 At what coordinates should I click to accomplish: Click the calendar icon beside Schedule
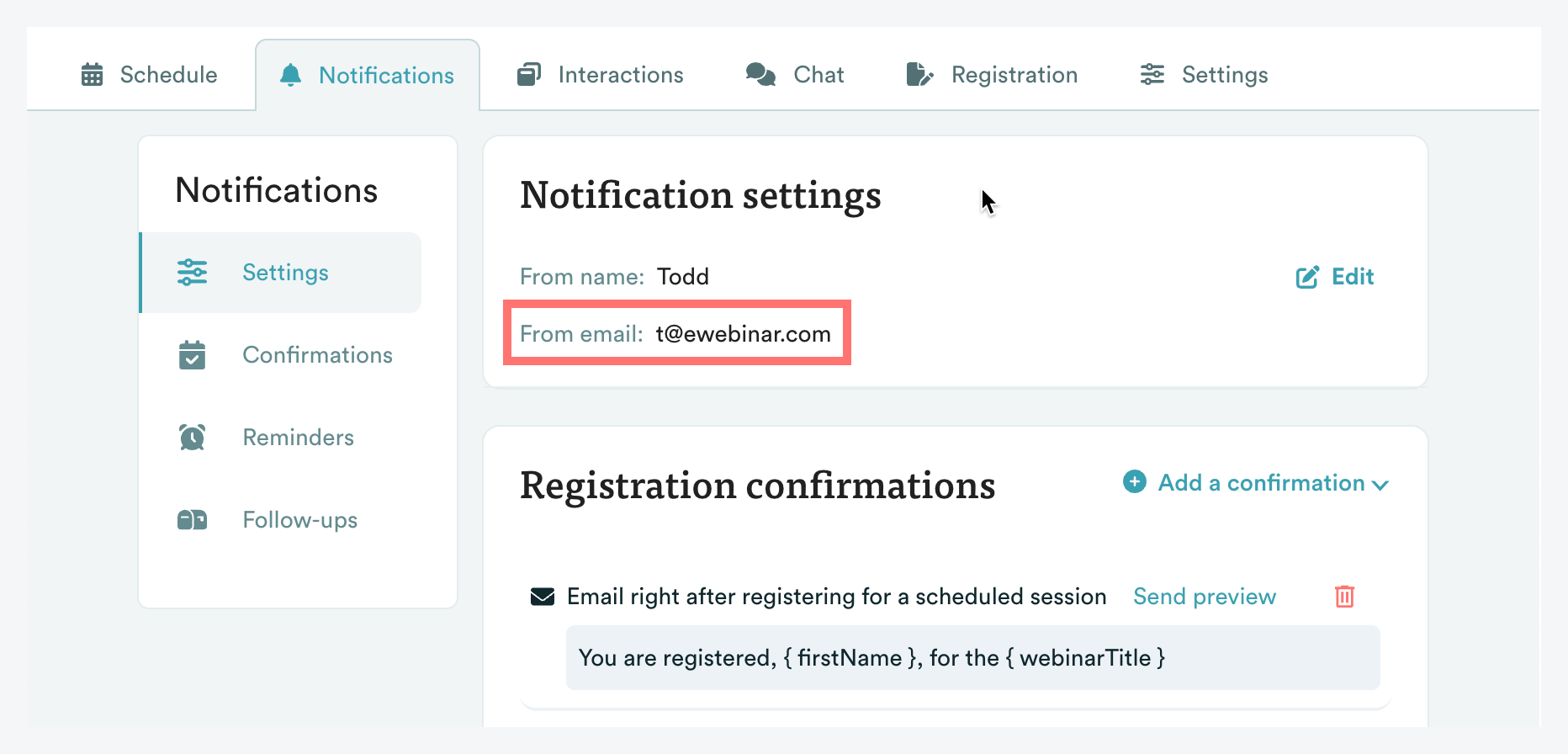pos(92,75)
